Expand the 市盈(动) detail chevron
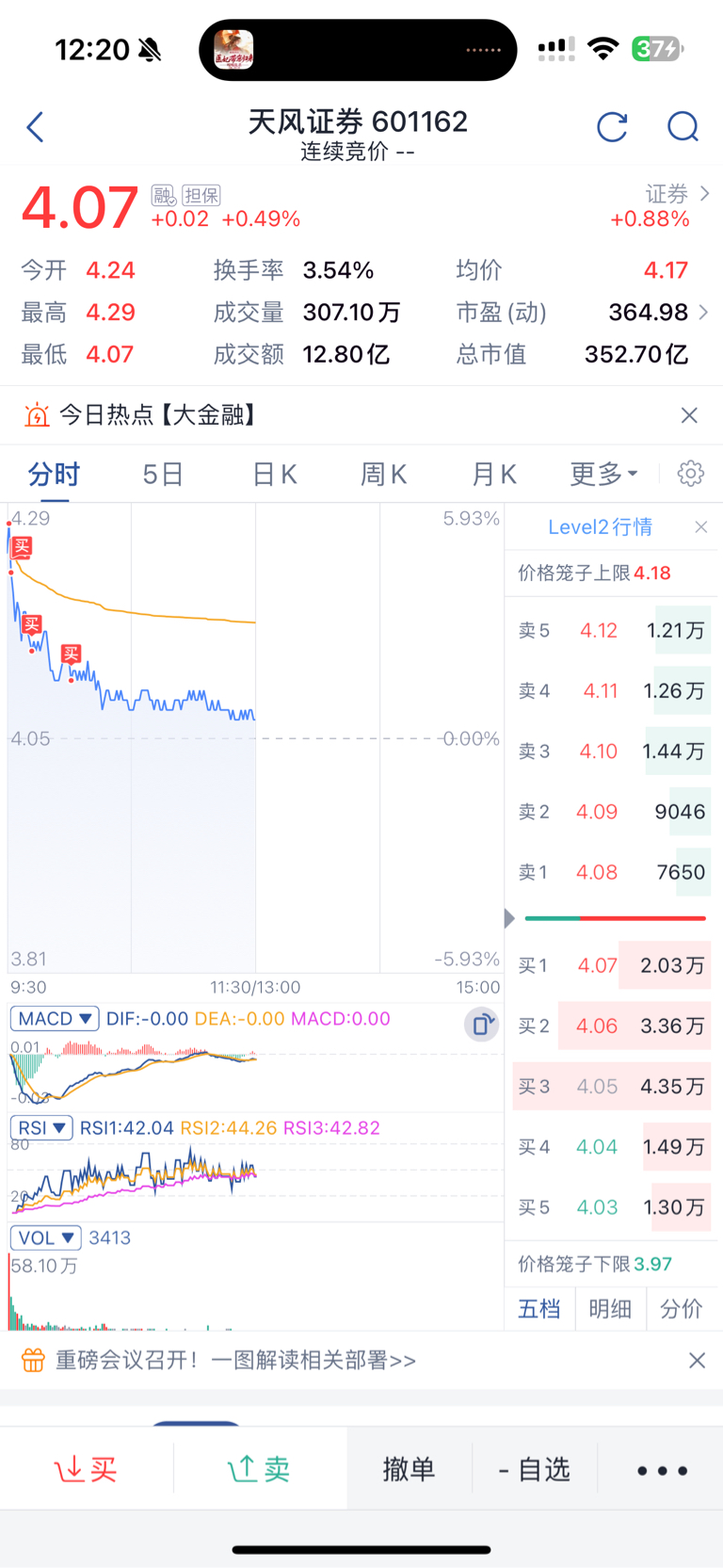Viewport: 723px width, 1568px height. coord(703,313)
